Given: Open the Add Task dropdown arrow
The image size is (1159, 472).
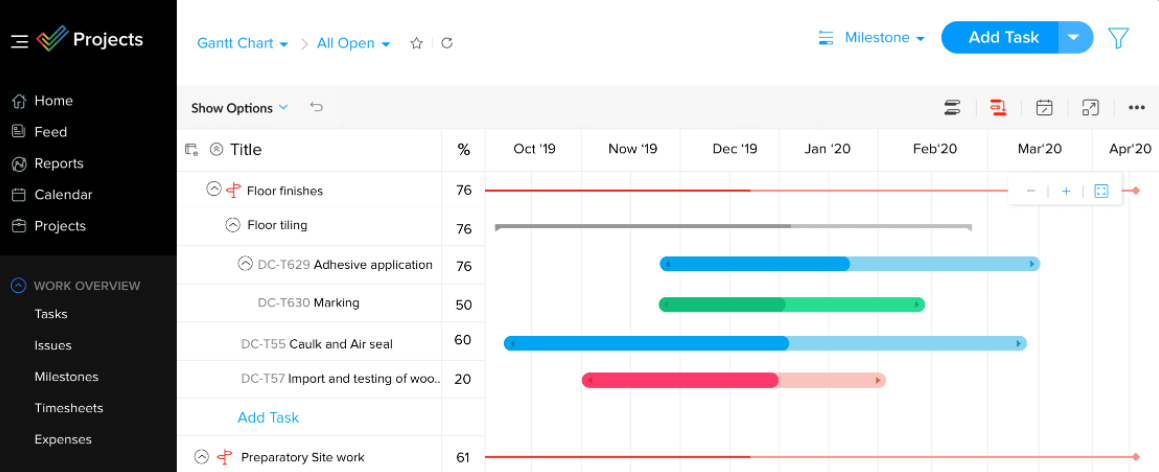Looking at the screenshot, I should coord(1073,38).
